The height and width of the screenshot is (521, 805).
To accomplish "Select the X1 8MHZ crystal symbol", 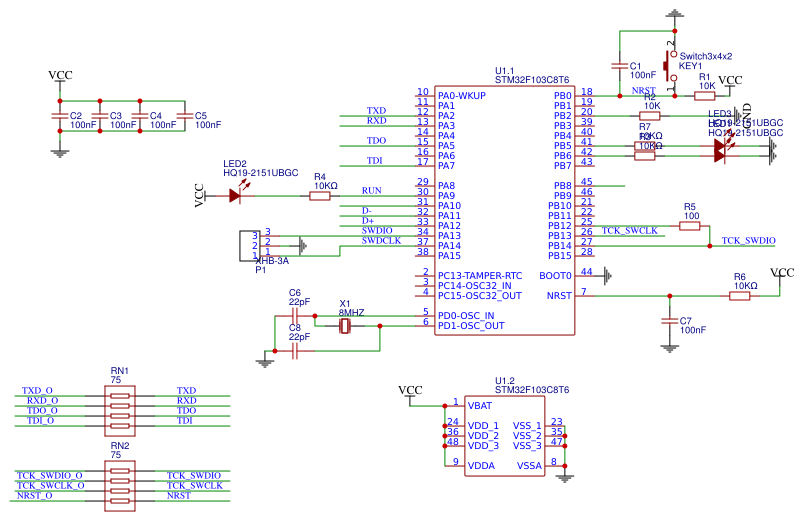I will 345,325.
